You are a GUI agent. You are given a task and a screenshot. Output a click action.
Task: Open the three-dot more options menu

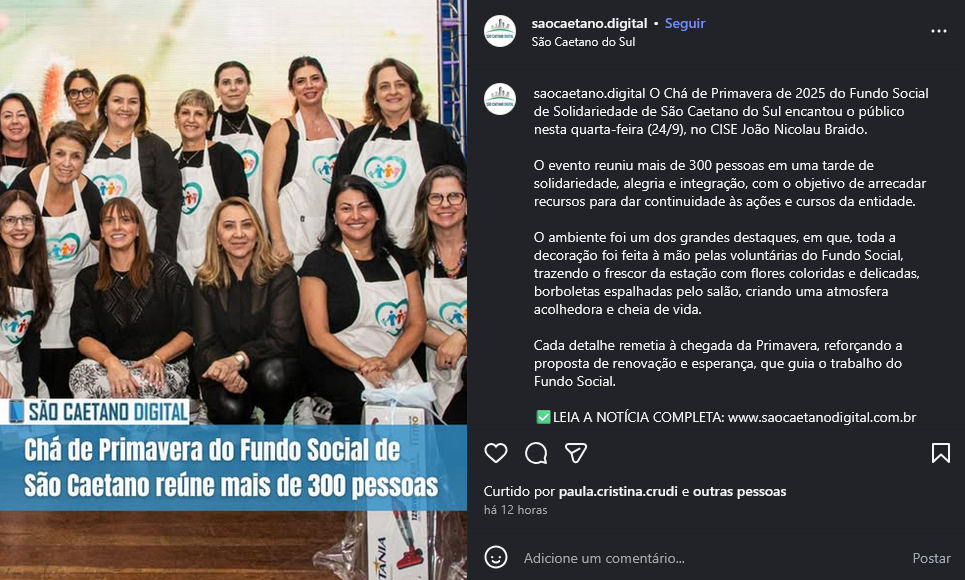point(939,31)
